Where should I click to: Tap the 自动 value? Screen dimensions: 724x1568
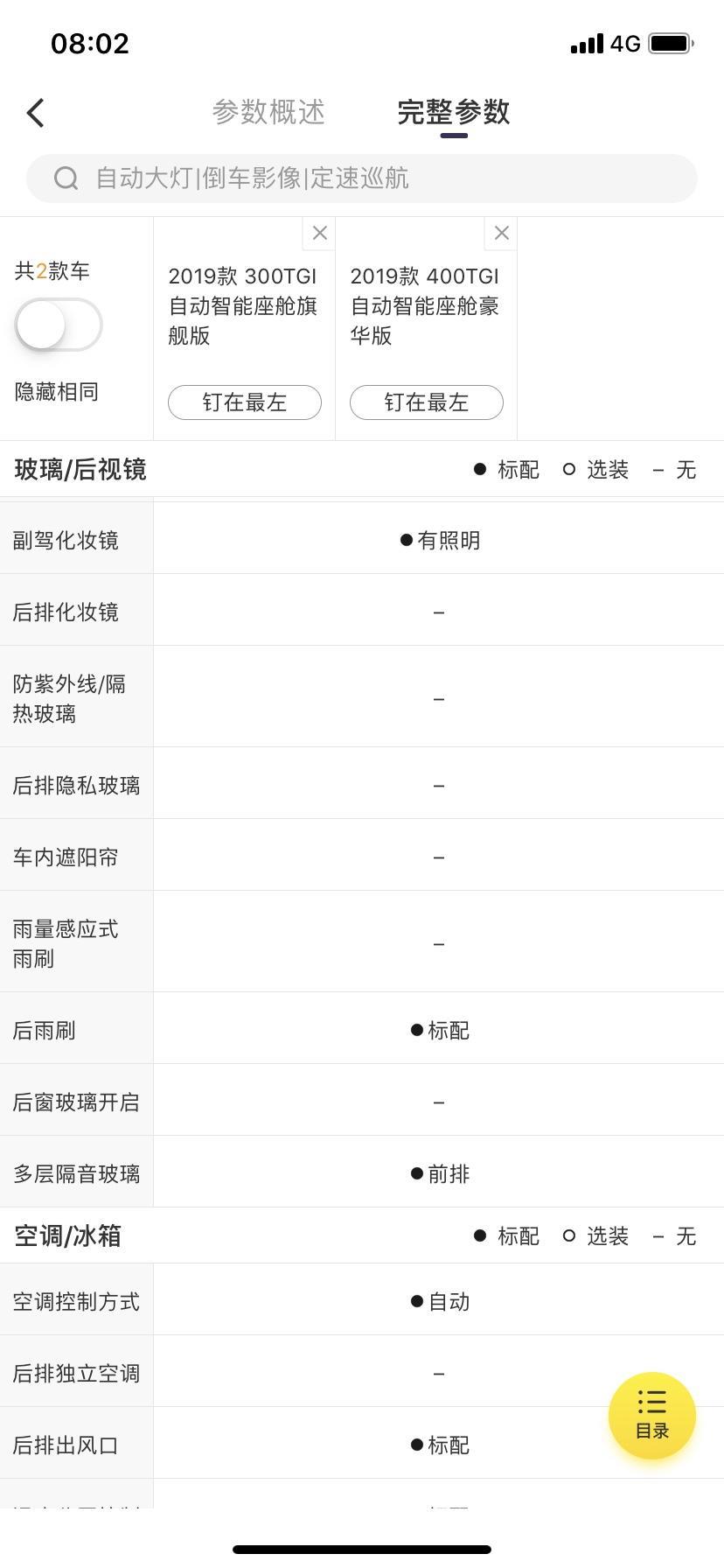click(440, 1302)
